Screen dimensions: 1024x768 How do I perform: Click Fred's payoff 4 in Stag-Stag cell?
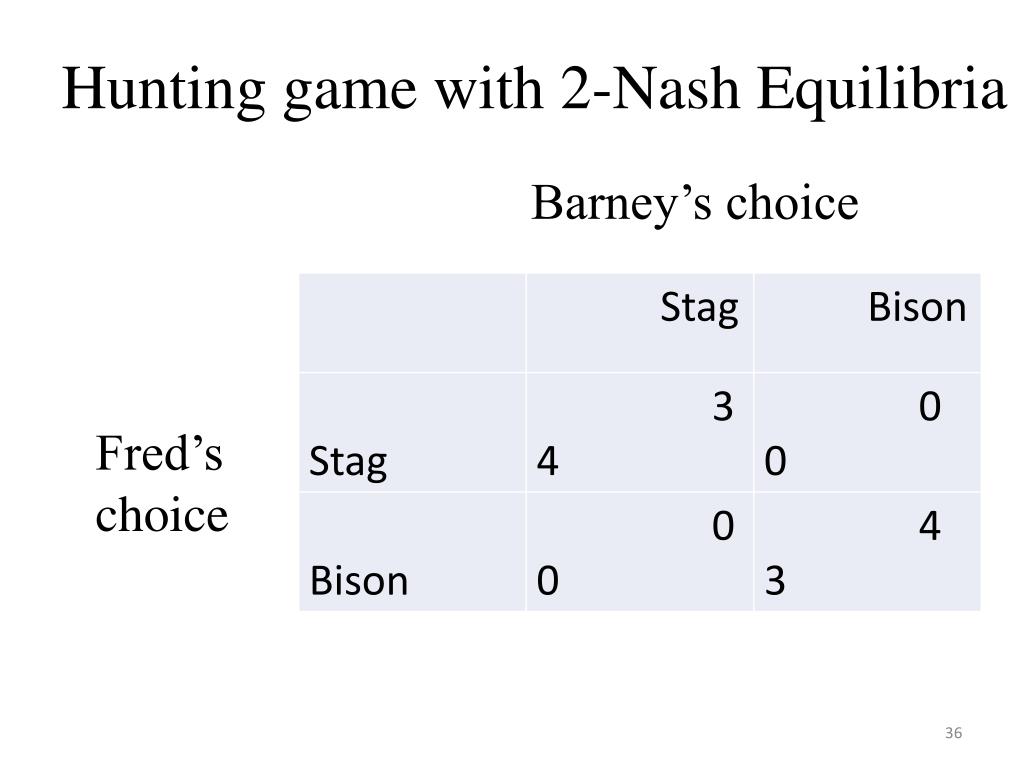click(547, 461)
